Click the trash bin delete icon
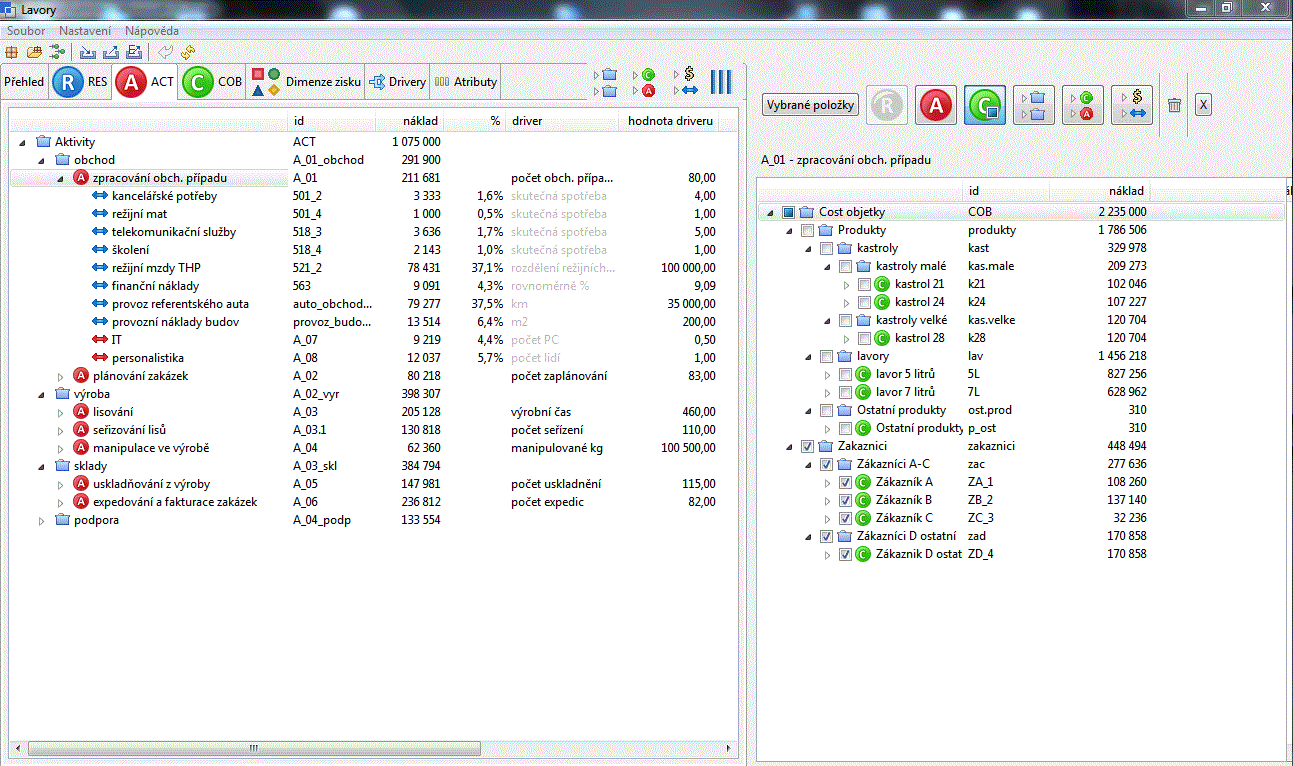The image size is (1293, 766). click(1174, 105)
